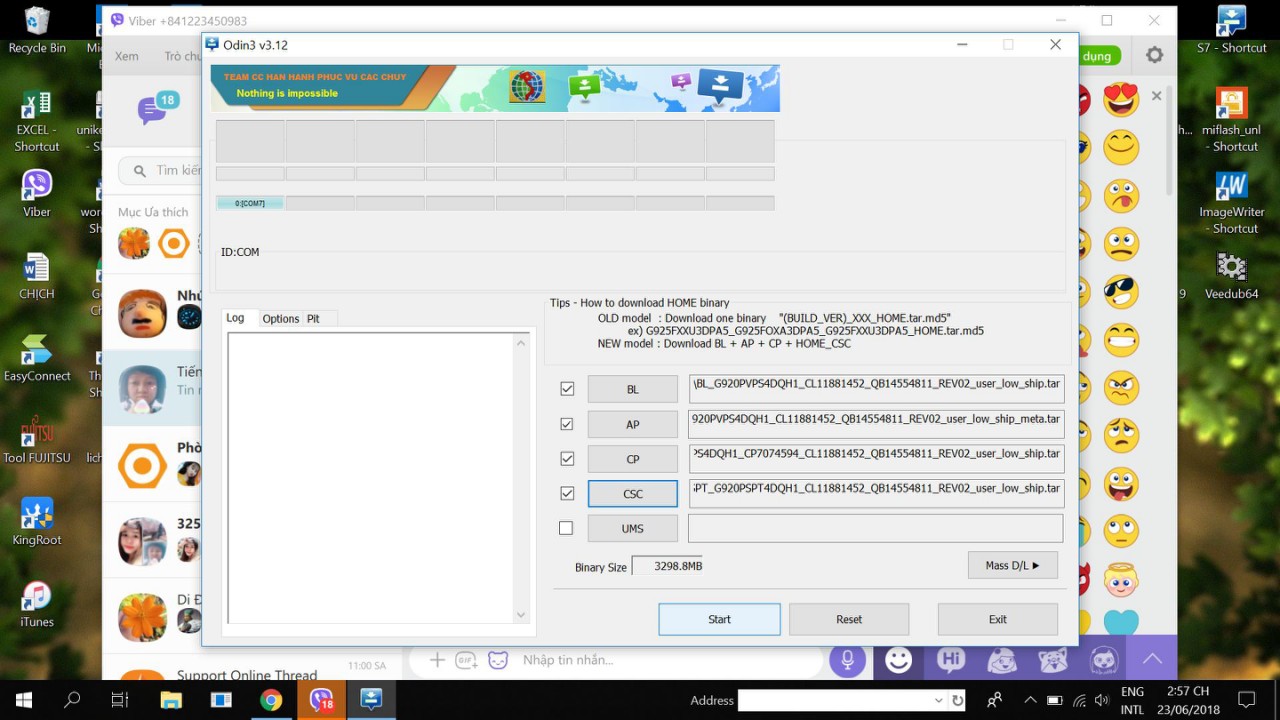Switch to the Options tab in Odin3
Image resolution: width=1280 pixels, height=720 pixels.
281,319
